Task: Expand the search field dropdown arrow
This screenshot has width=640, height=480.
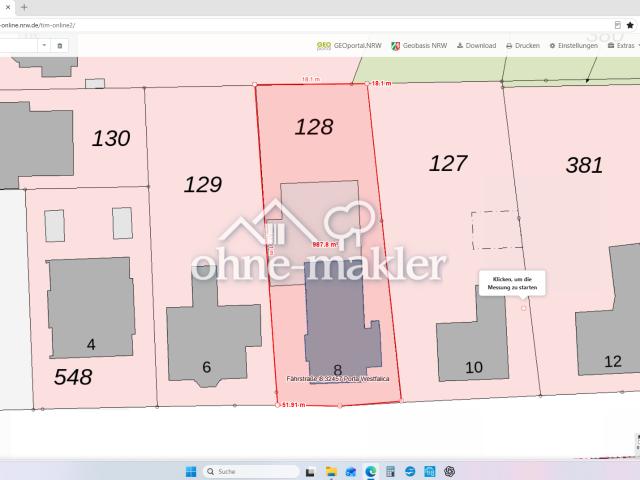Action: pos(44,45)
